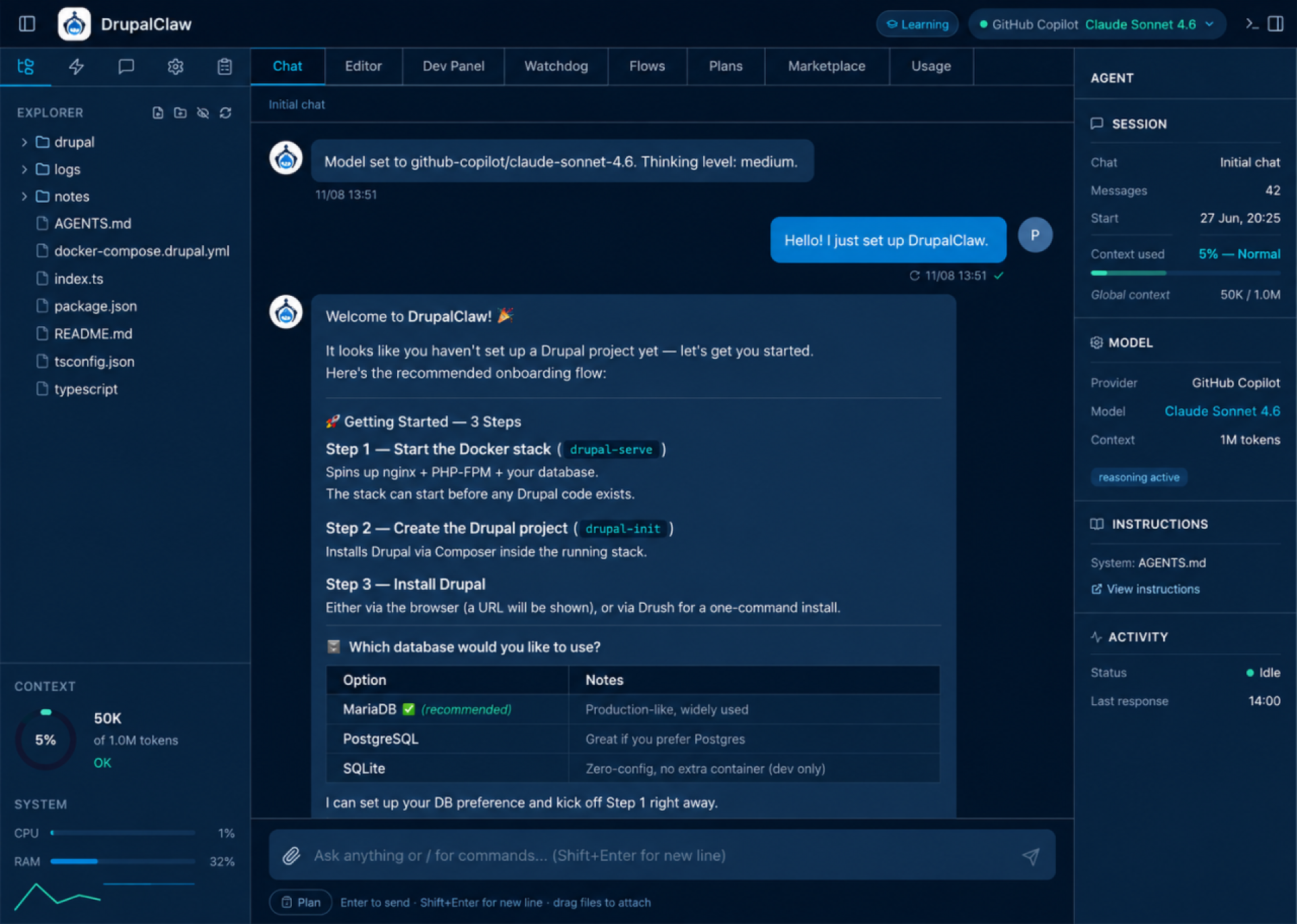Click the user avatar P
The width and height of the screenshot is (1297, 924).
click(1035, 235)
